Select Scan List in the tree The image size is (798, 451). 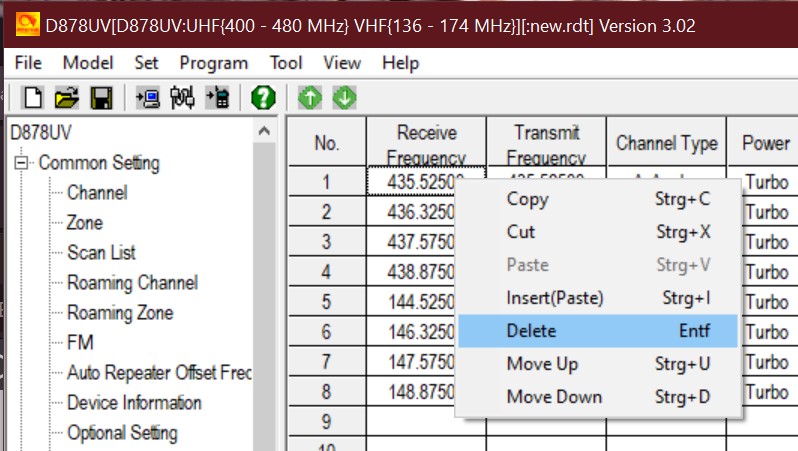tap(101, 252)
